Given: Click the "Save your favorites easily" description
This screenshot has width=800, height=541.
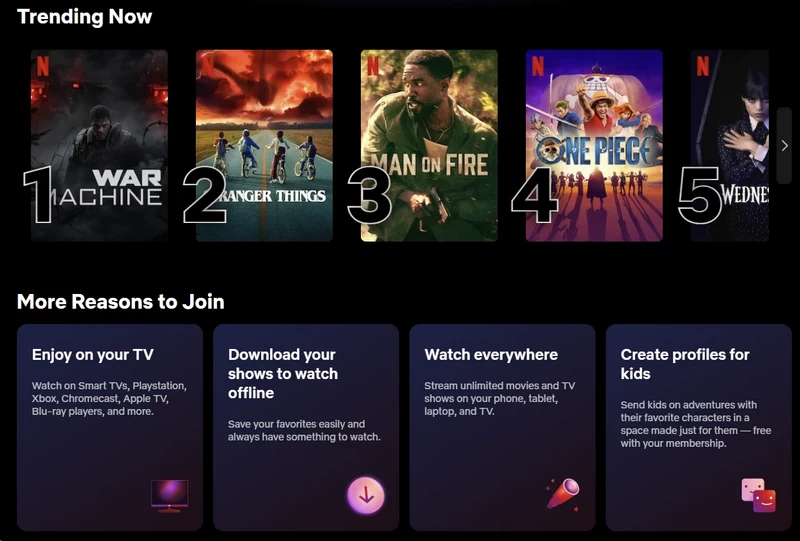Looking at the screenshot, I should point(304,430).
